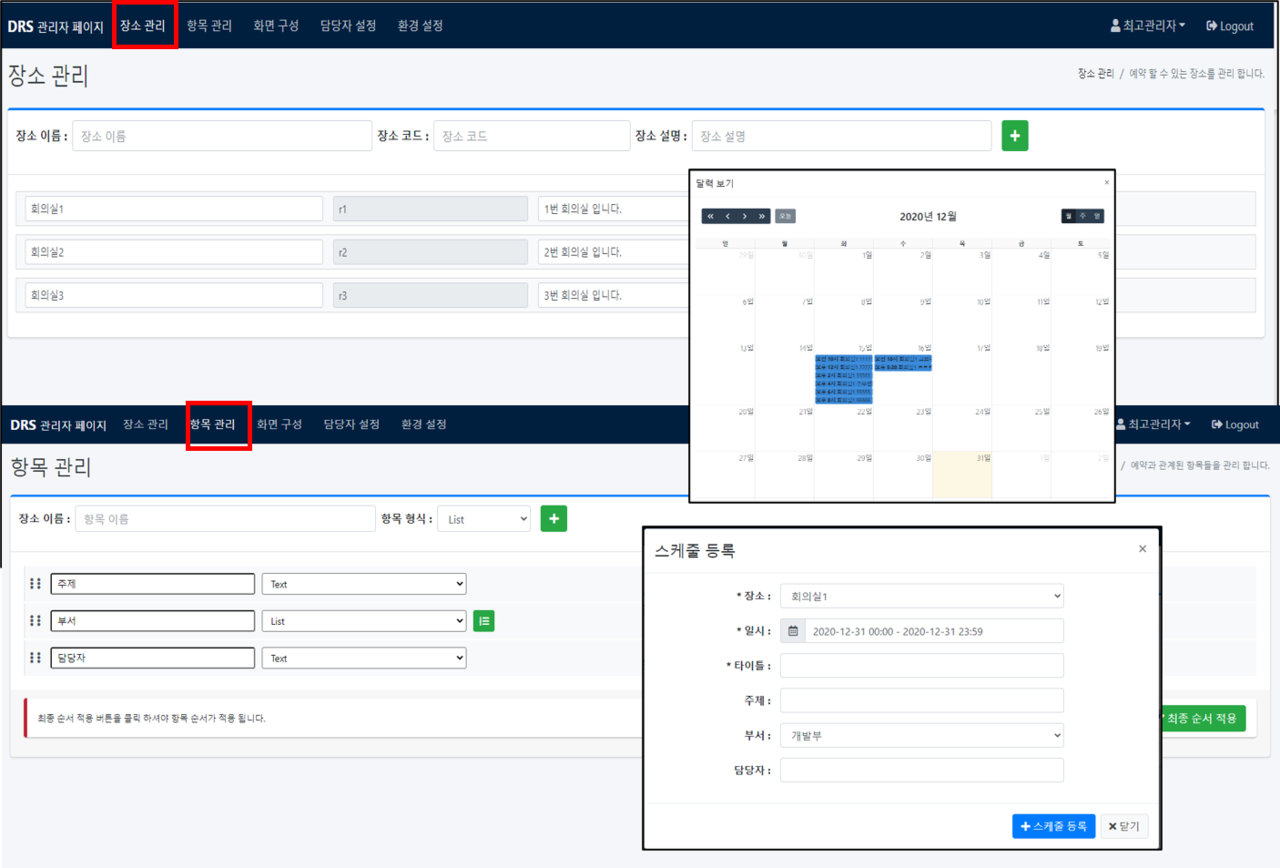Screen dimensions: 1280x868
Task: Open the list options icon in the 부서 row
Action: (x=484, y=621)
